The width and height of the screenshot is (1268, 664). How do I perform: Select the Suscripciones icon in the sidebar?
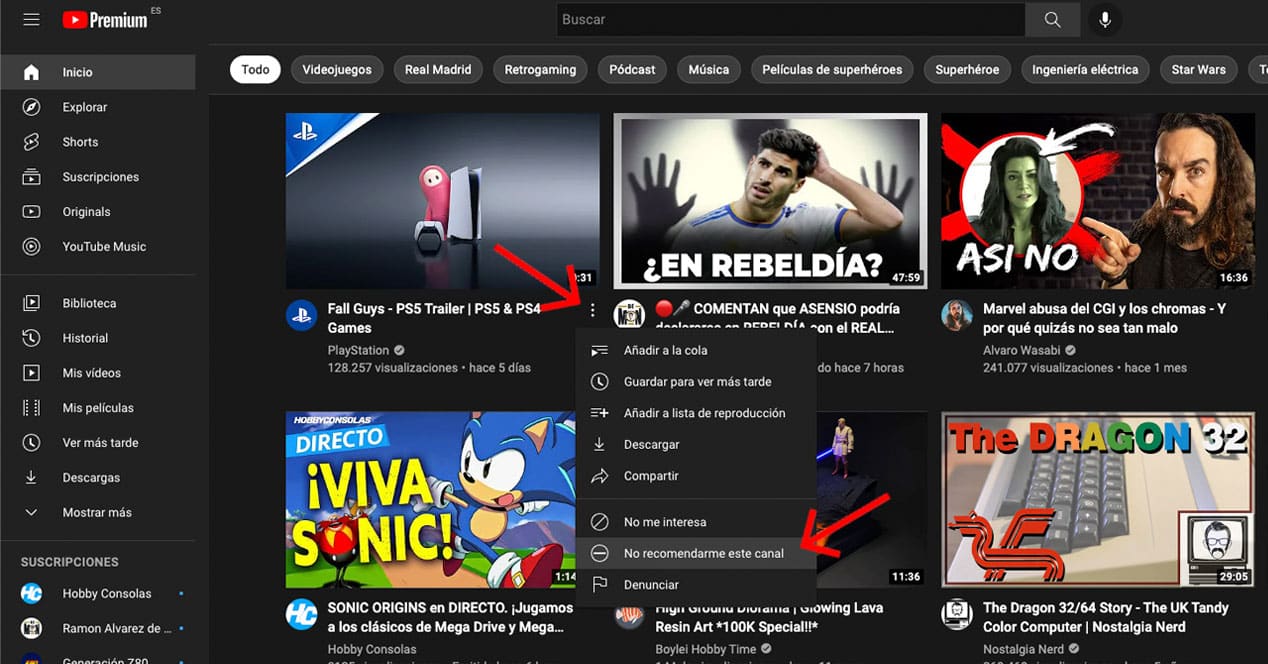click(31, 176)
